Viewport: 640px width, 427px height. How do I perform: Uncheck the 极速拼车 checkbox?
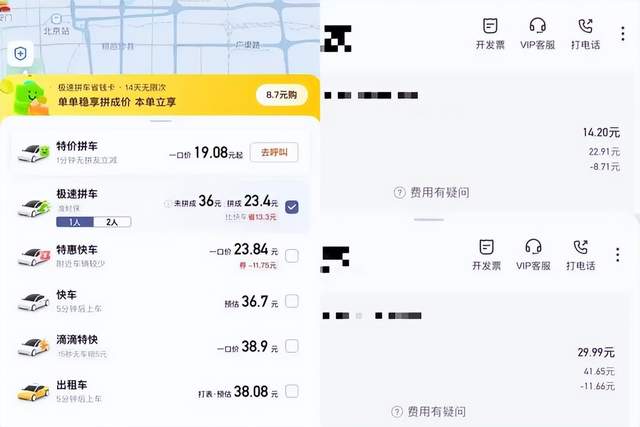291,207
